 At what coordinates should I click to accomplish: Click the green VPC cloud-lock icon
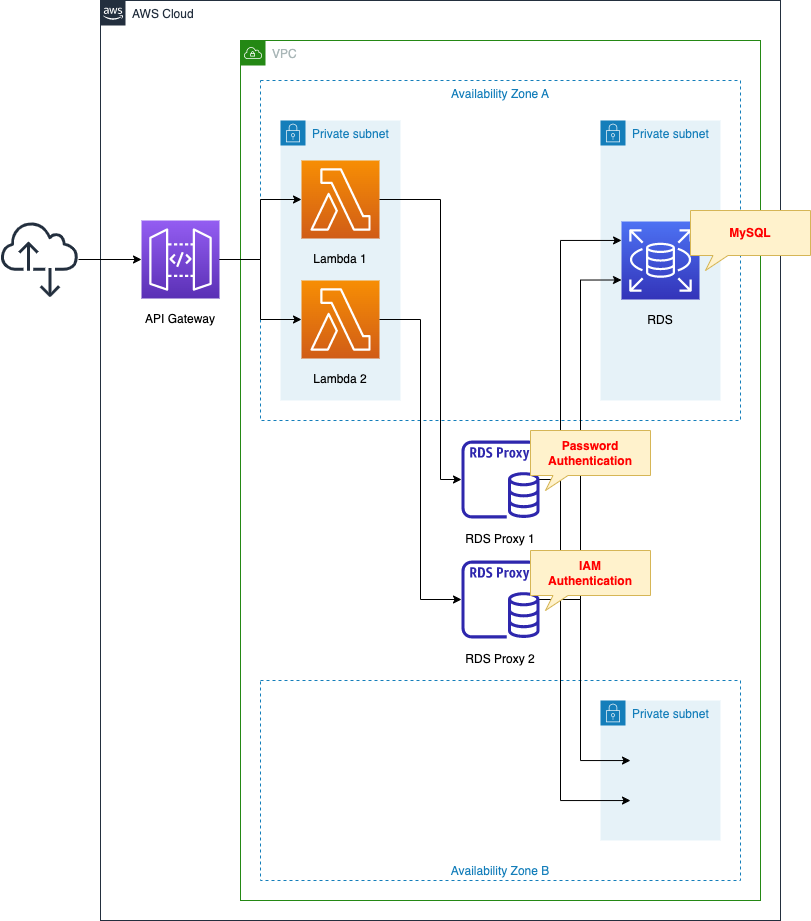(253, 53)
